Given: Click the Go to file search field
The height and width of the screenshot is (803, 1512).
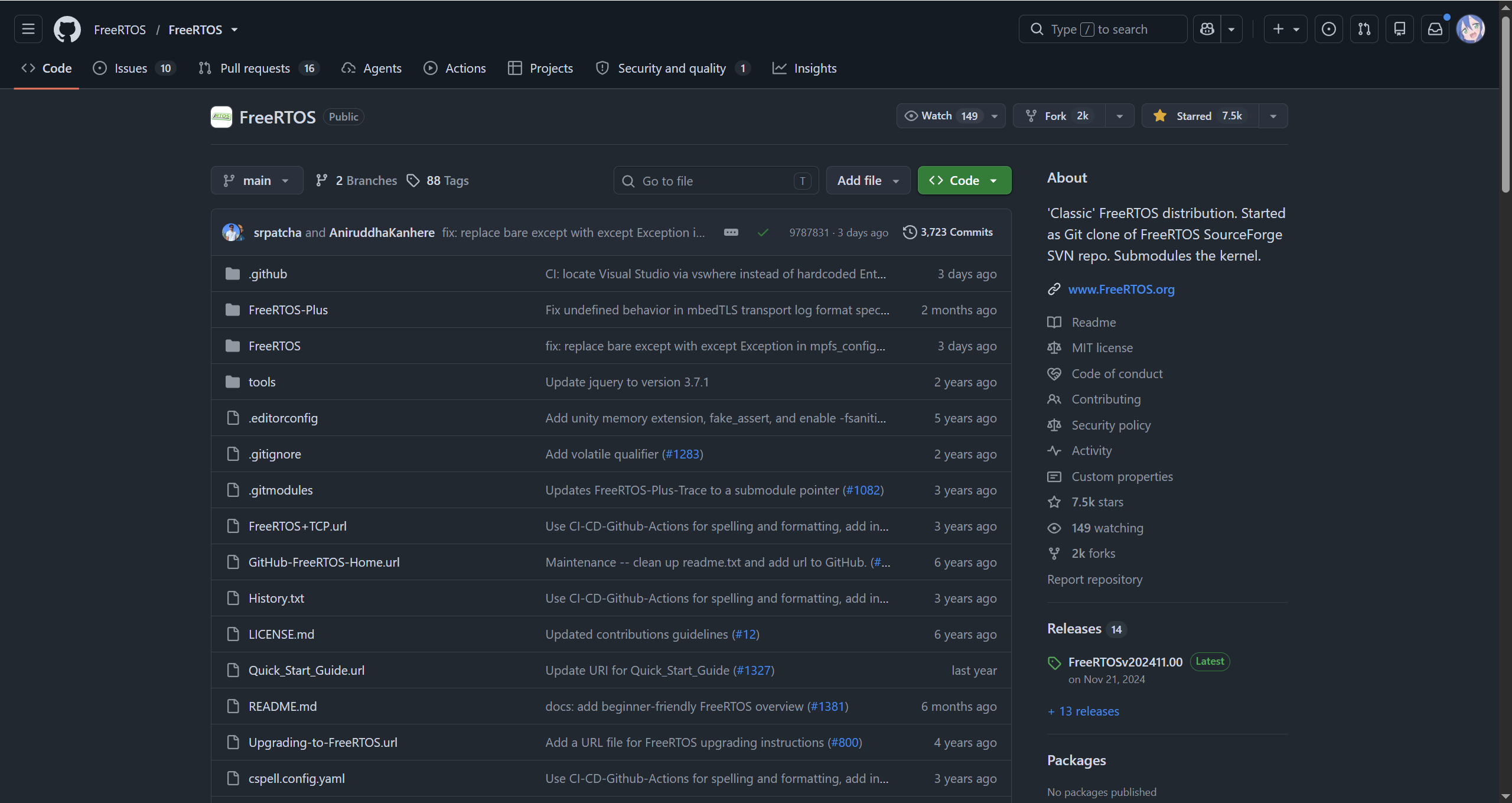Looking at the screenshot, I should coord(716,180).
